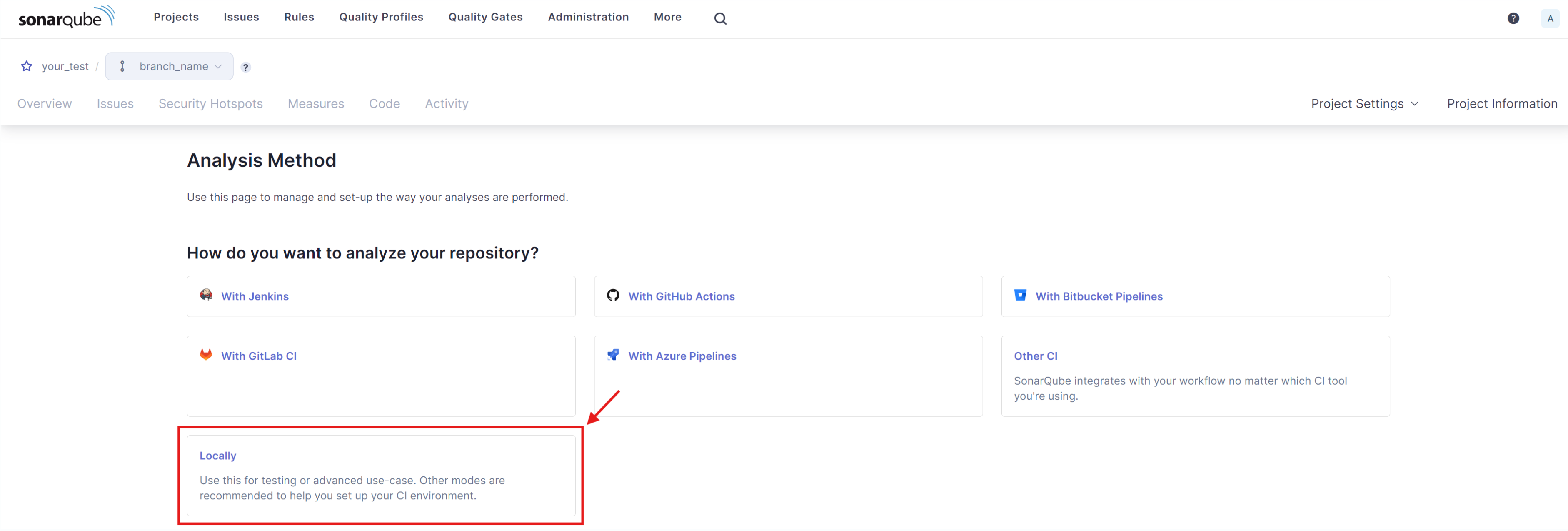Click the Bitbucket bucket icon
Viewport: 1568px width, 531px height.
[x=1020, y=296]
